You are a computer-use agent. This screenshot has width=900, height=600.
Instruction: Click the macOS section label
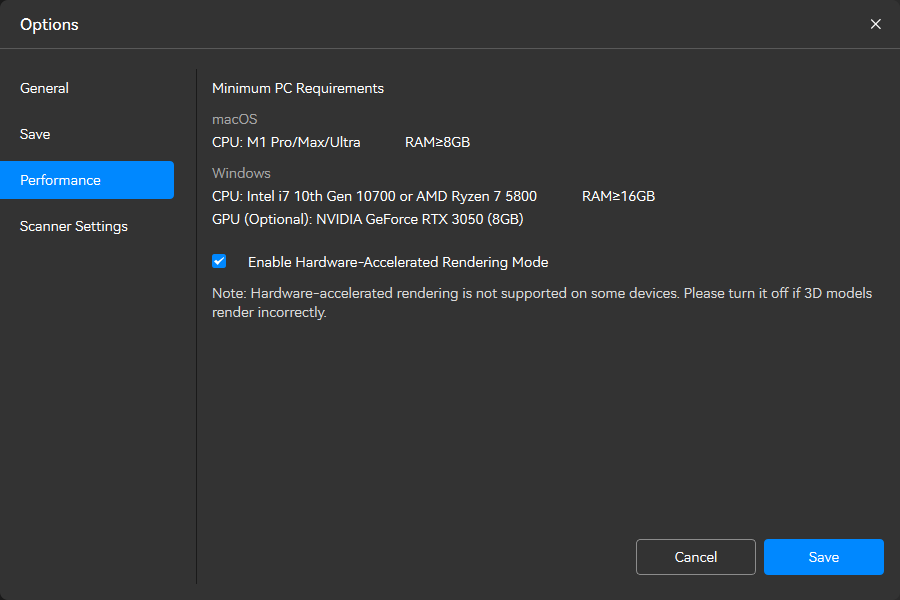tap(234, 119)
